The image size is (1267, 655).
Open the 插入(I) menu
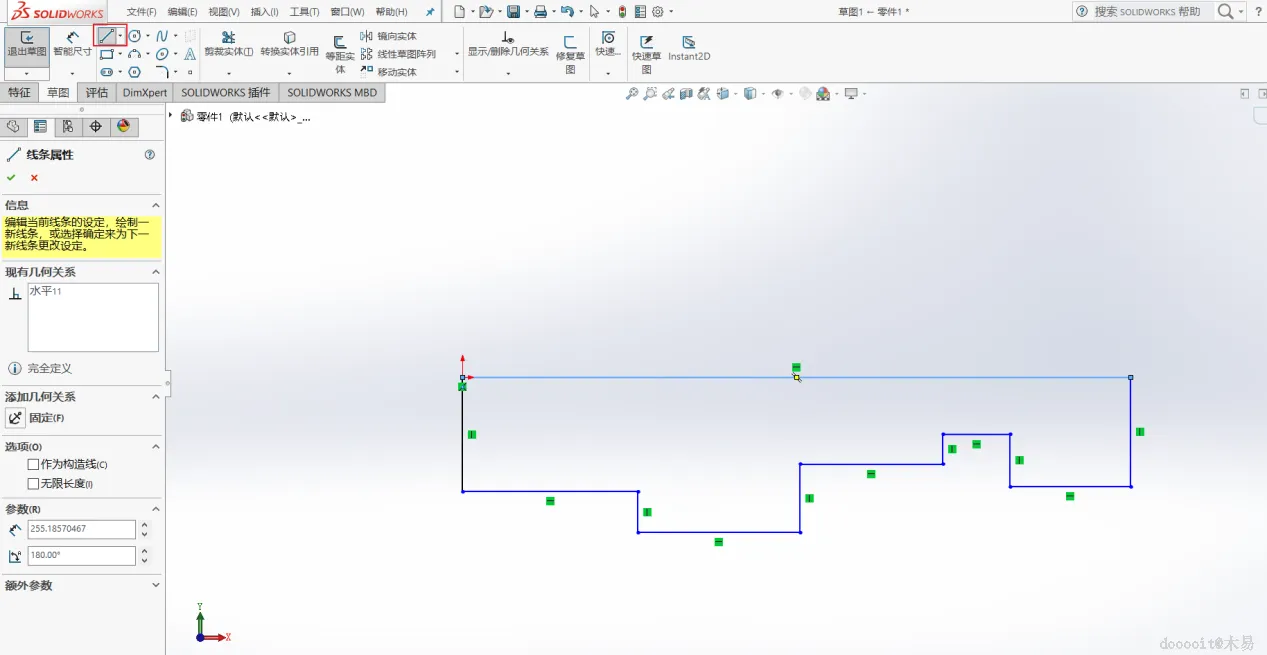click(264, 12)
